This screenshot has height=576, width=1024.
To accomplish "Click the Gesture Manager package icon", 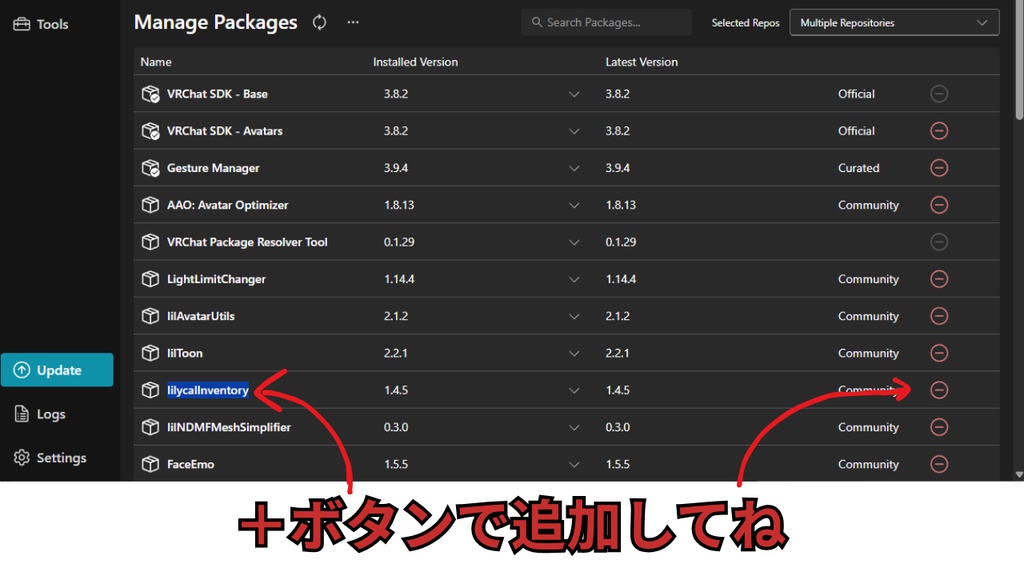I will click(151, 168).
